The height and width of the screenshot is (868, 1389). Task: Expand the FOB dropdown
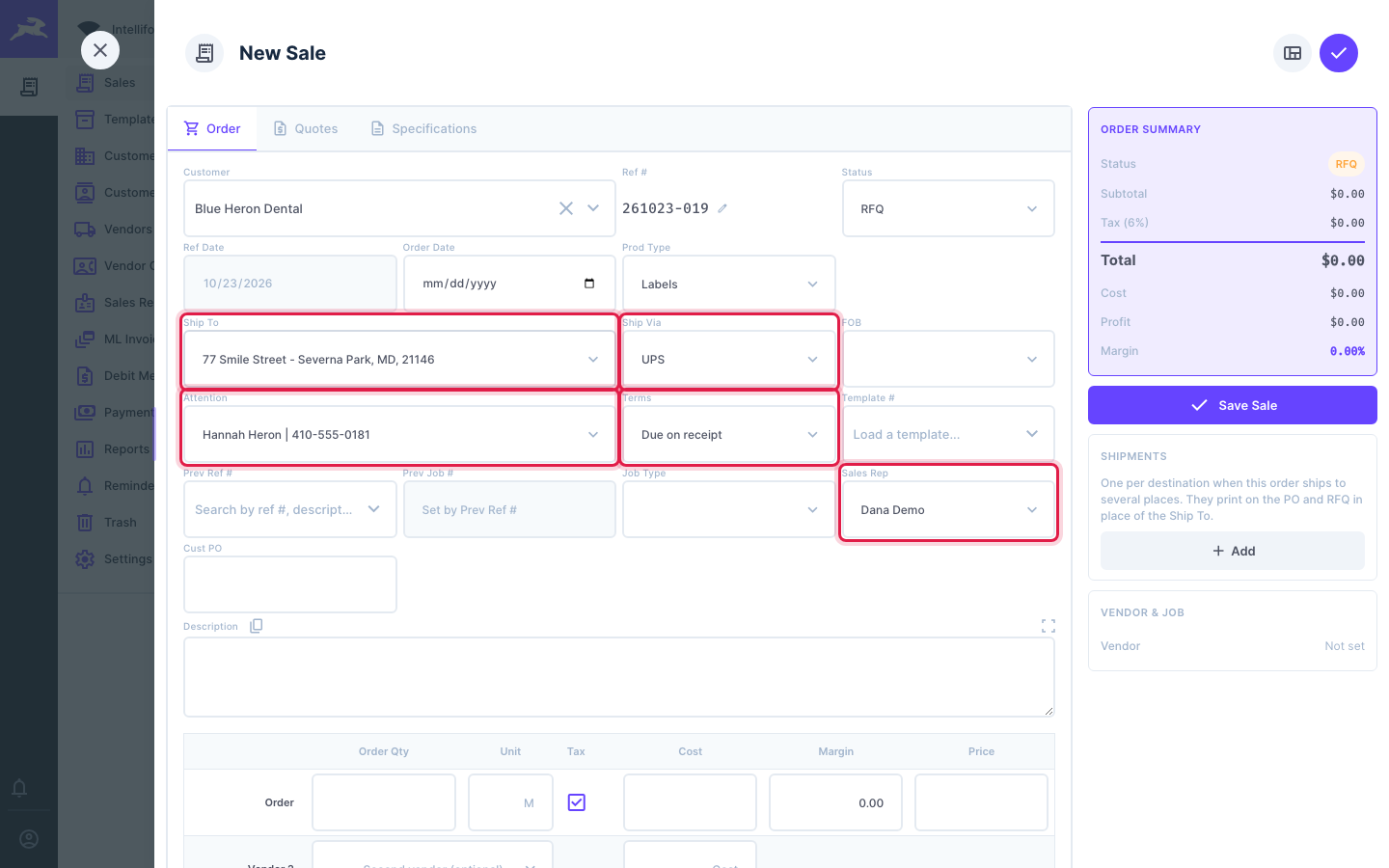tap(948, 359)
